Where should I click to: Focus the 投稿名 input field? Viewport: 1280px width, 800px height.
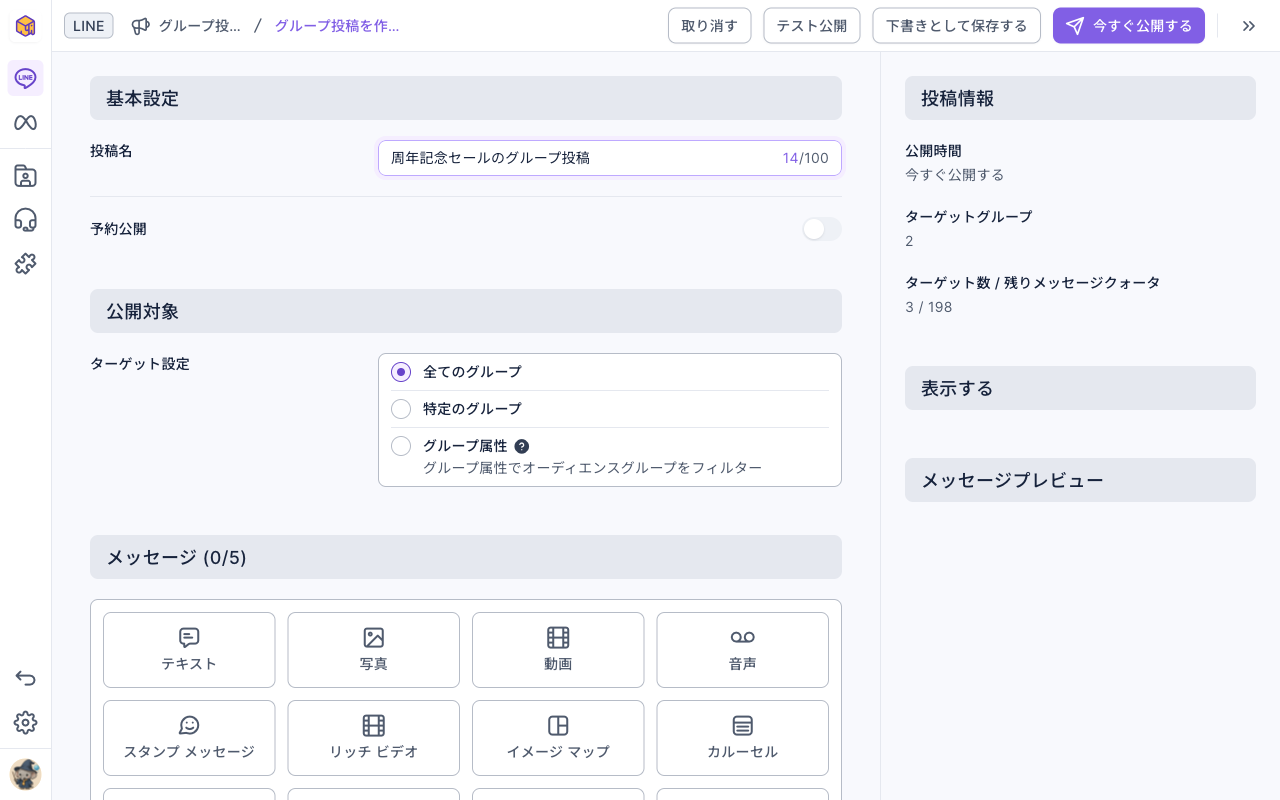coord(610,158)
